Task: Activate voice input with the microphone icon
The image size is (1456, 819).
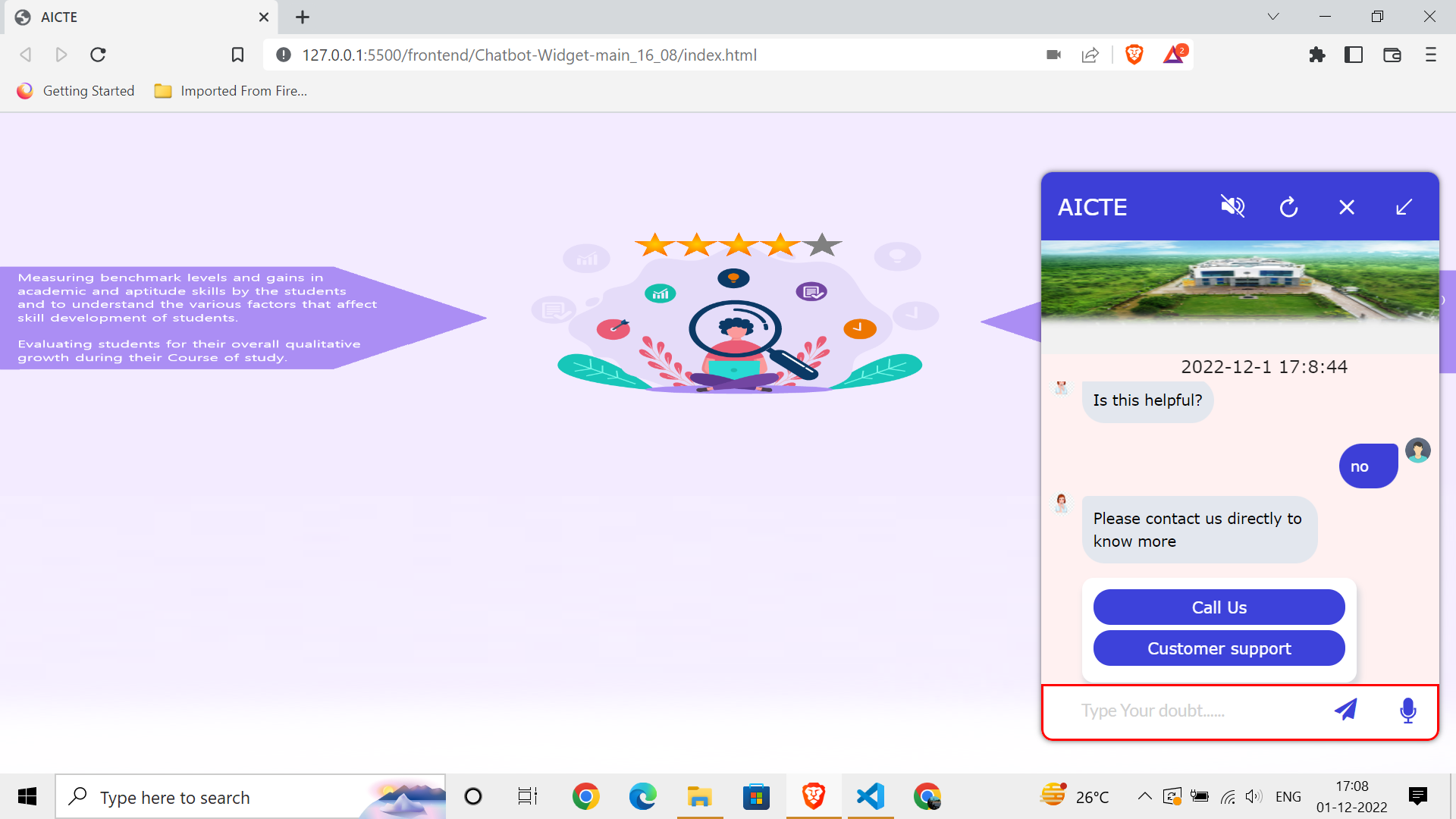Action: coord(1407,710)
